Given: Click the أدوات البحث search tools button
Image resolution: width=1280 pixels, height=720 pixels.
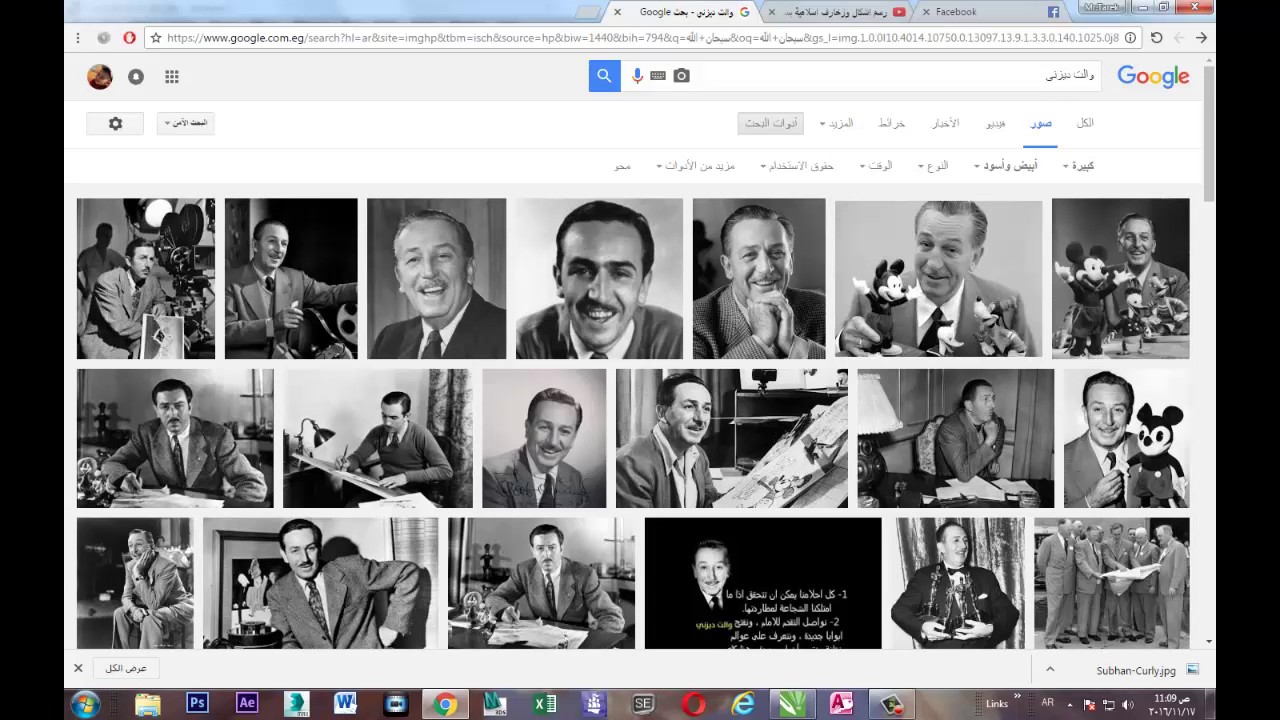Looking at the screenshot, I should click(771, 124).
